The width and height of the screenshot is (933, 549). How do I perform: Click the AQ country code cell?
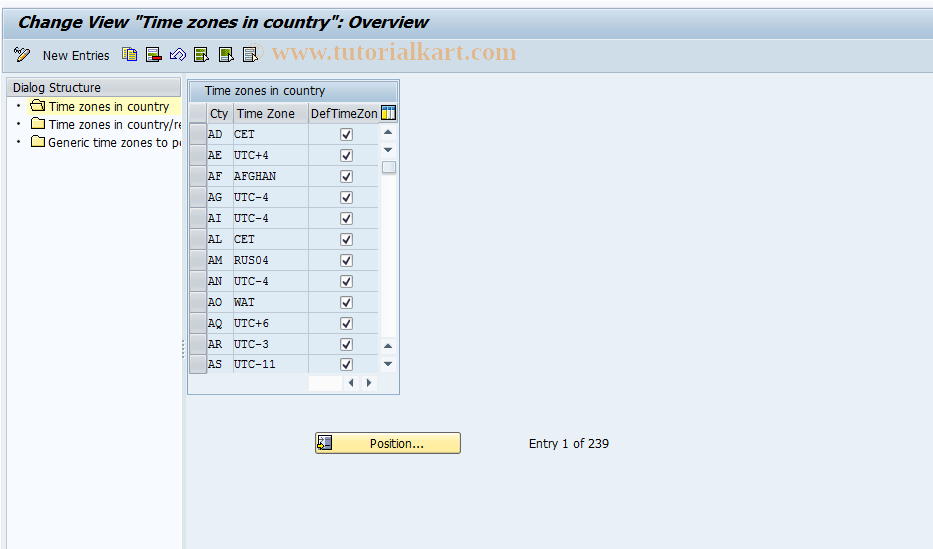(219, 323)
